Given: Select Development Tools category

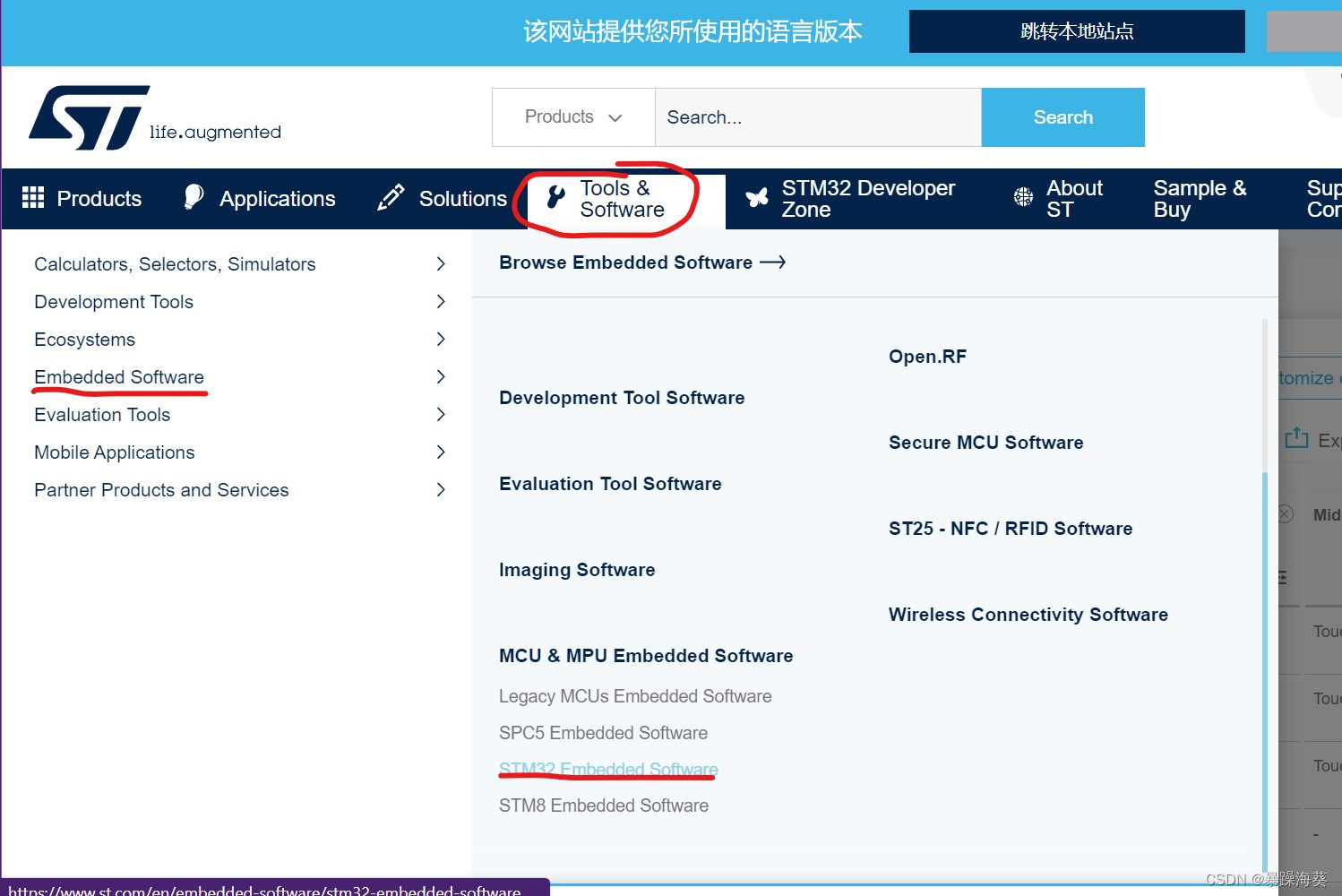Looking at the screenshot, I should (114, 301).
